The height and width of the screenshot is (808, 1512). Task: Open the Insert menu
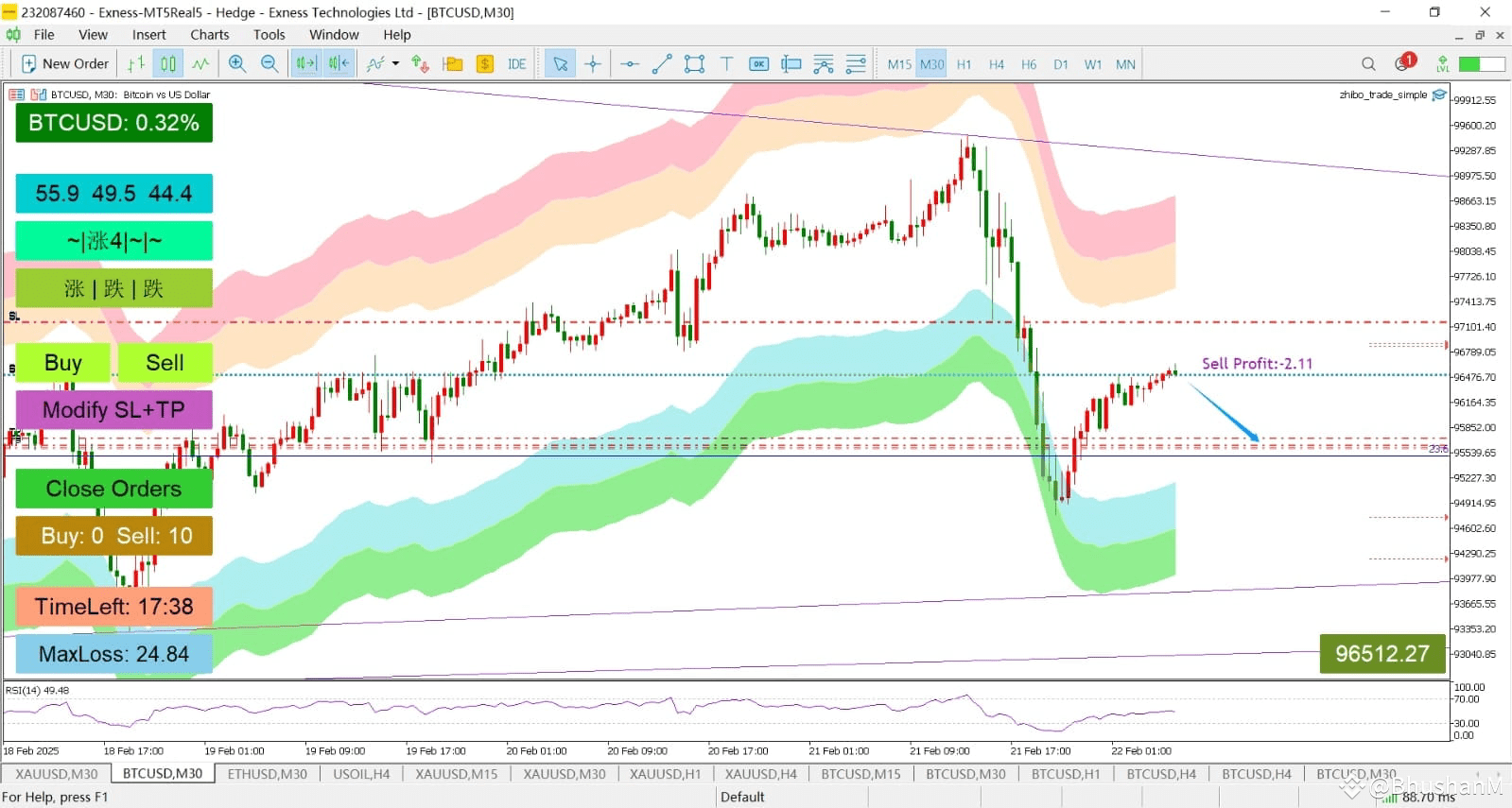tap(148, 35)
